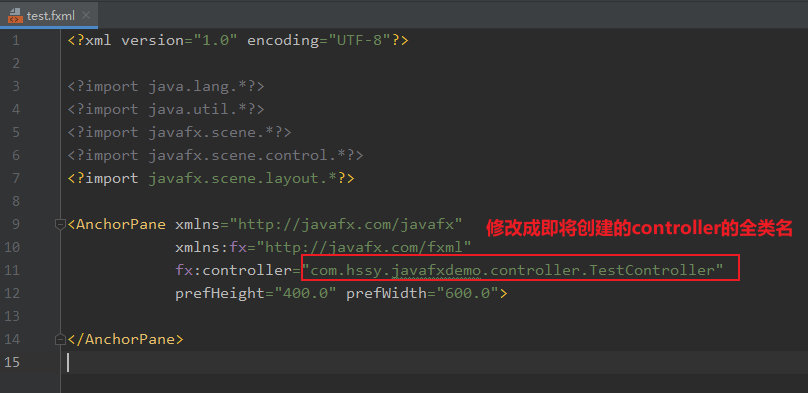Click the prefWidth="600.0" attribute
This screenshot has width=808, height=393.
(x=422, y=294)
